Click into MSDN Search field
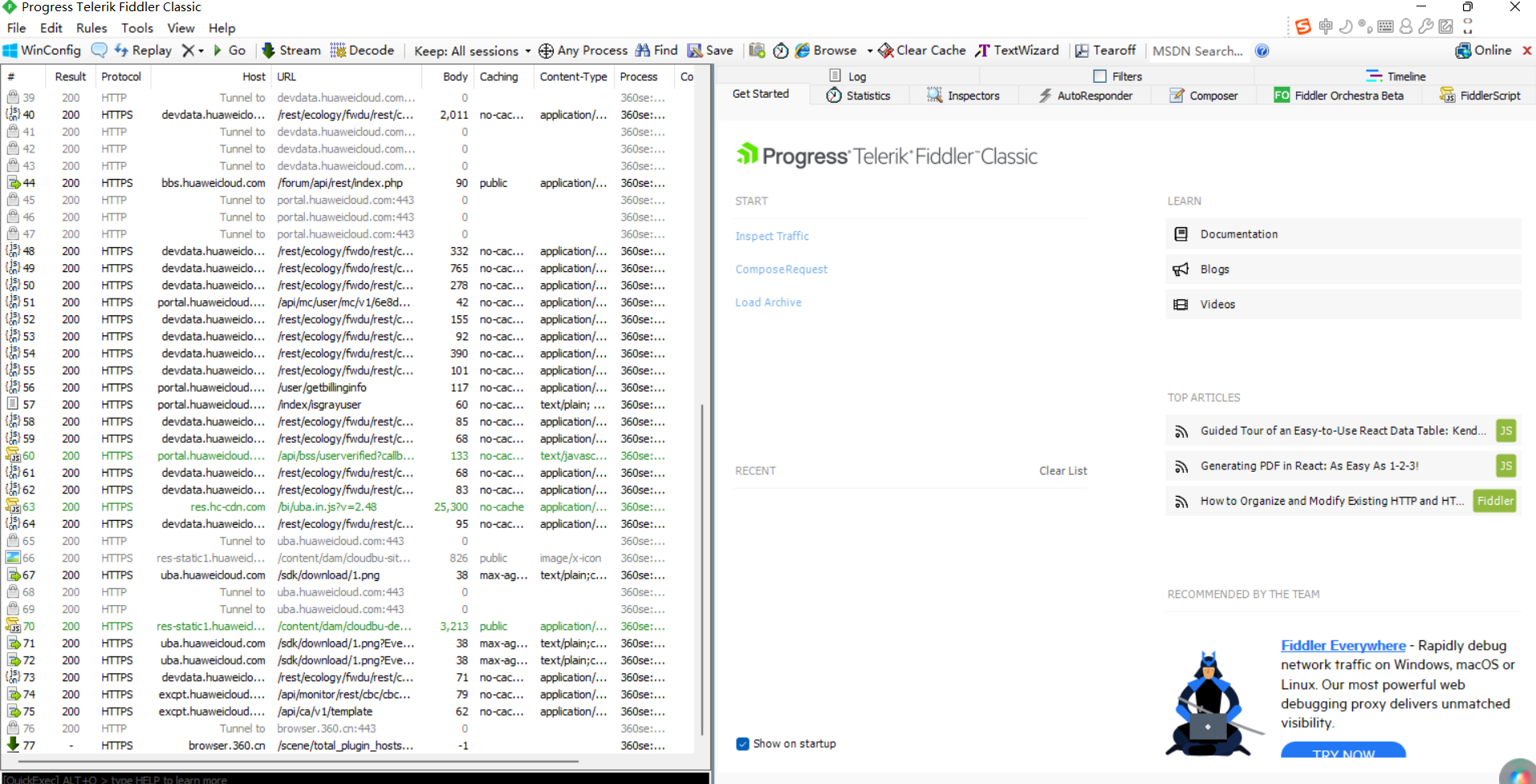The height and width of the screenshot is (784, 1536). pyautogui.click(x=1197, y=51)
